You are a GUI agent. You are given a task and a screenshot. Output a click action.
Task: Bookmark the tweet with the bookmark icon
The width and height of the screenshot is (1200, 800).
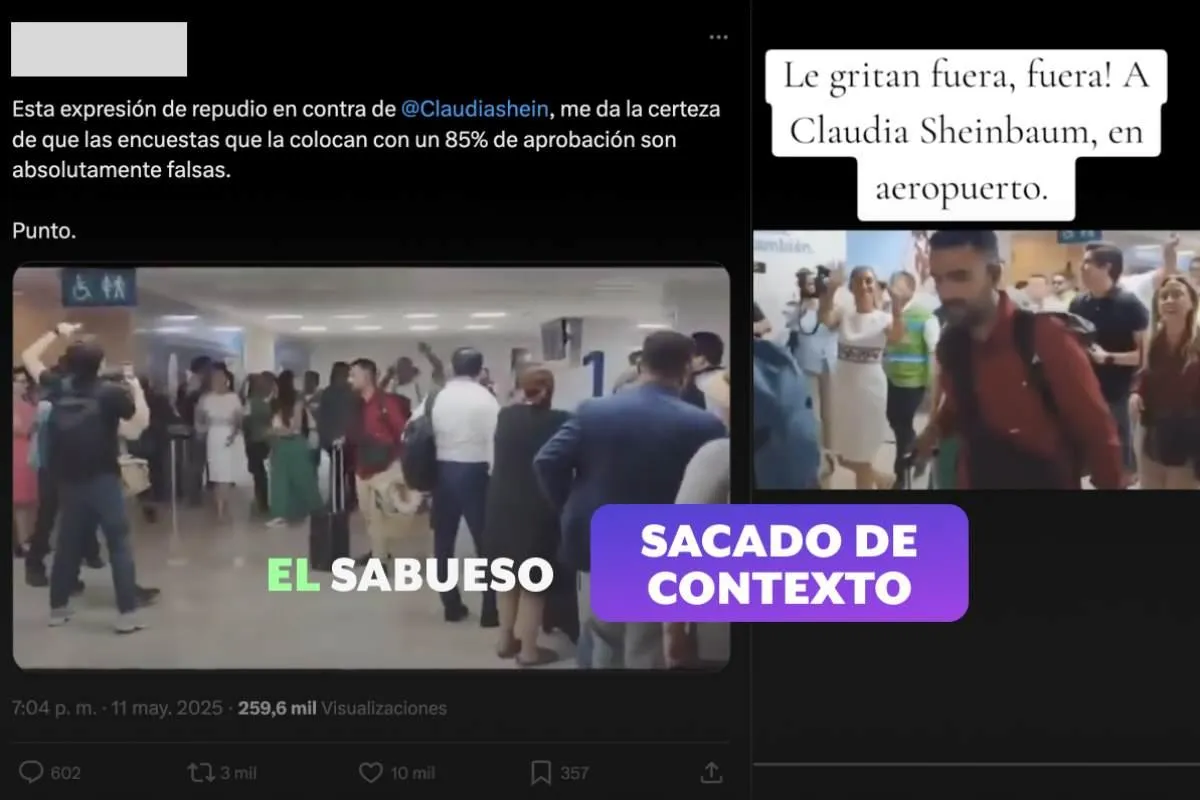(541, 772)
